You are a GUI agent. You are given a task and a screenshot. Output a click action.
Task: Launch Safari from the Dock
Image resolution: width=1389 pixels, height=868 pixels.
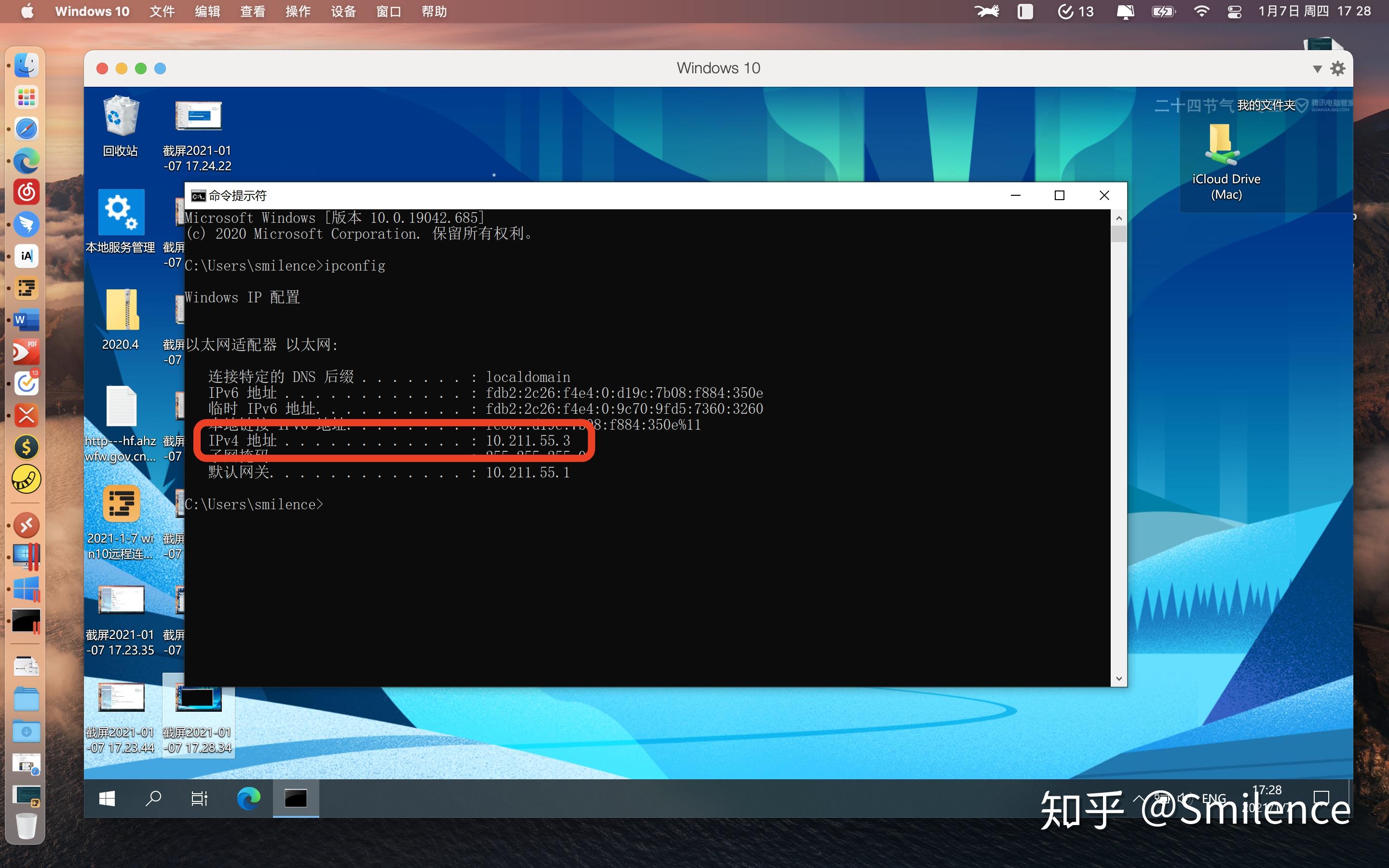[27, 129]
